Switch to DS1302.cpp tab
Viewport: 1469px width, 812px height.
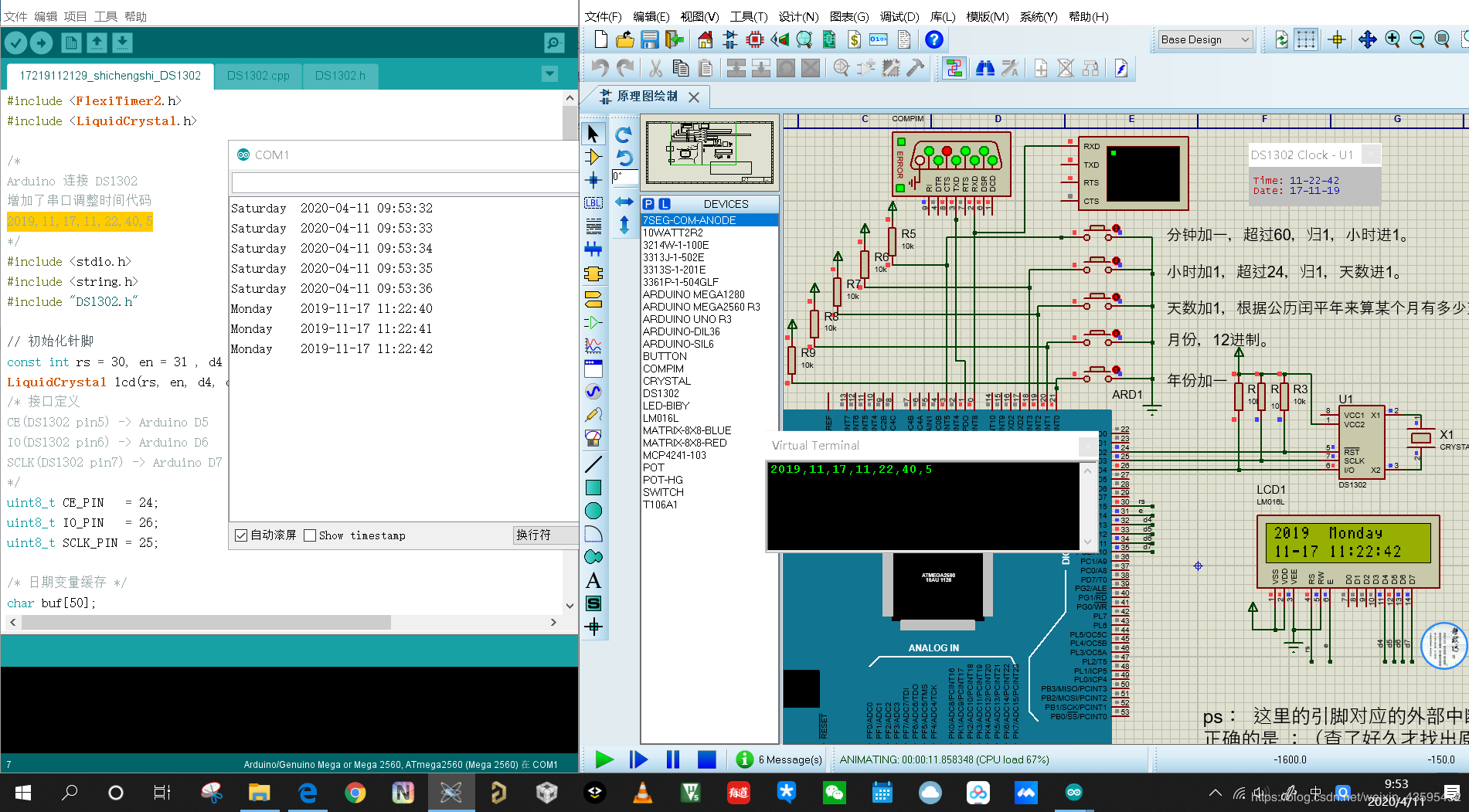click(258, 76)
